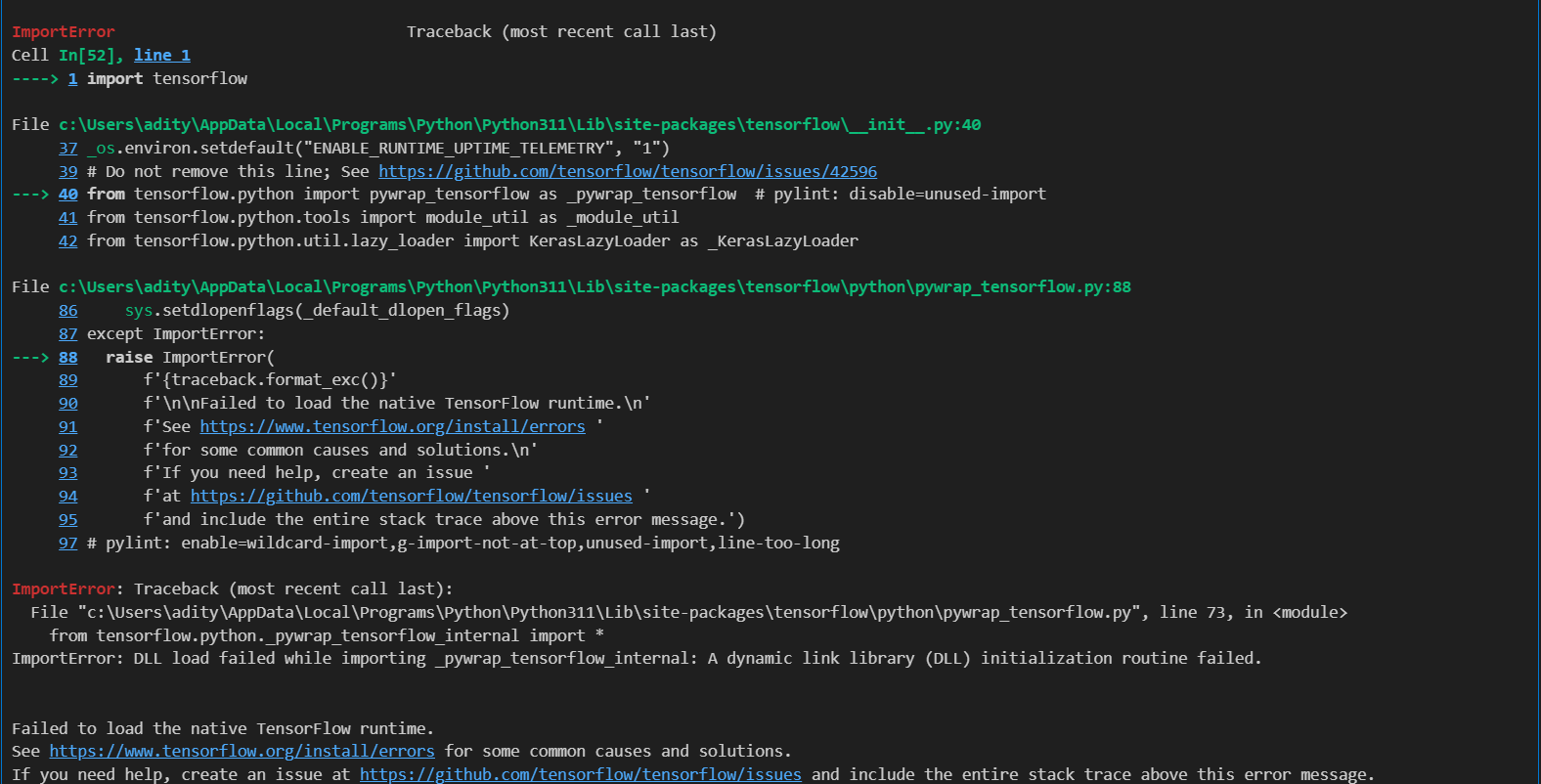The height and width of the screenshot is (784, 1541).
Task: Click 'Traceback (most recent call last)' header text
Action: pos(561,31)
